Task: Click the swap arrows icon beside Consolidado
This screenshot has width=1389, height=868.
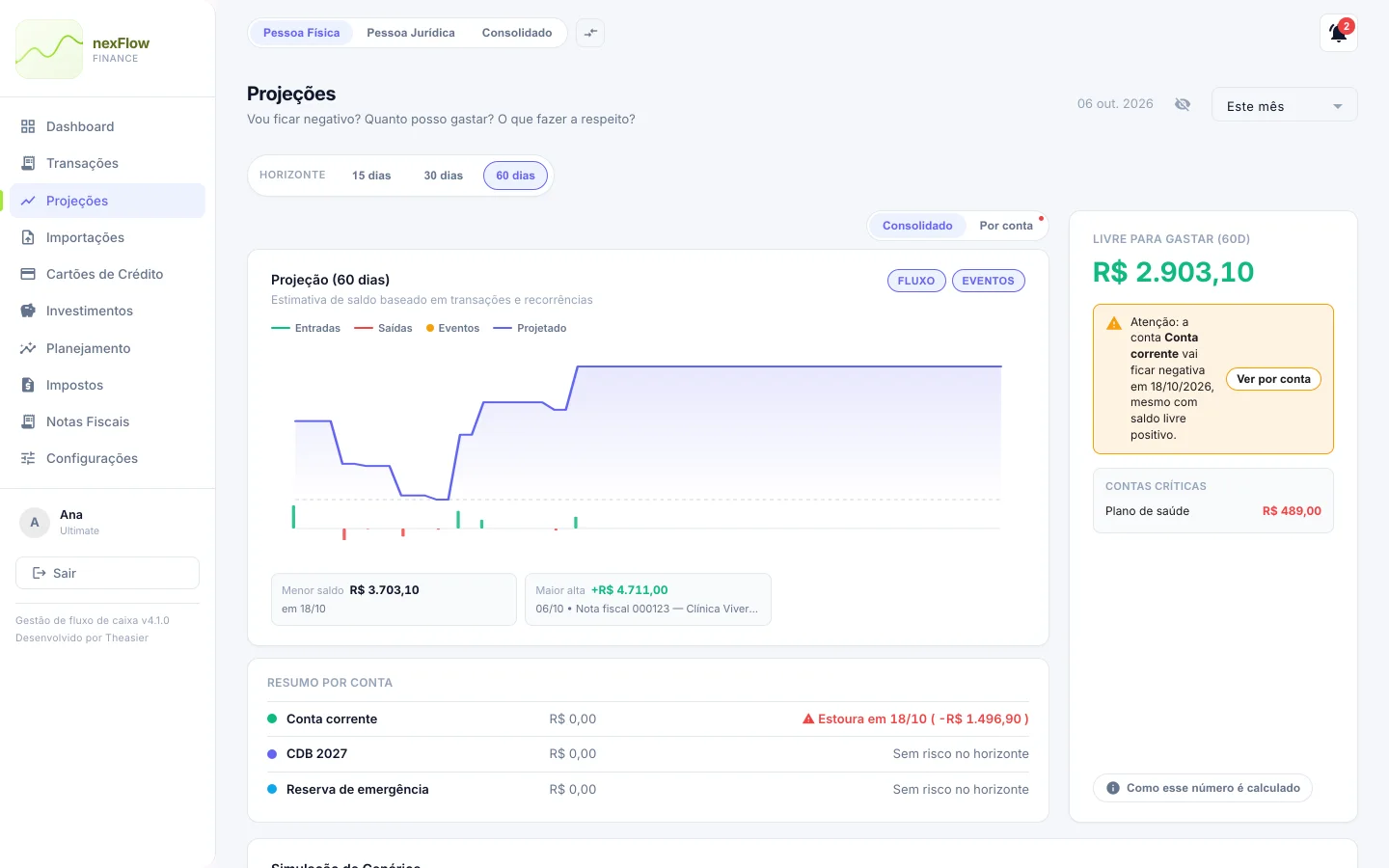Action: [x=590, y=33]
